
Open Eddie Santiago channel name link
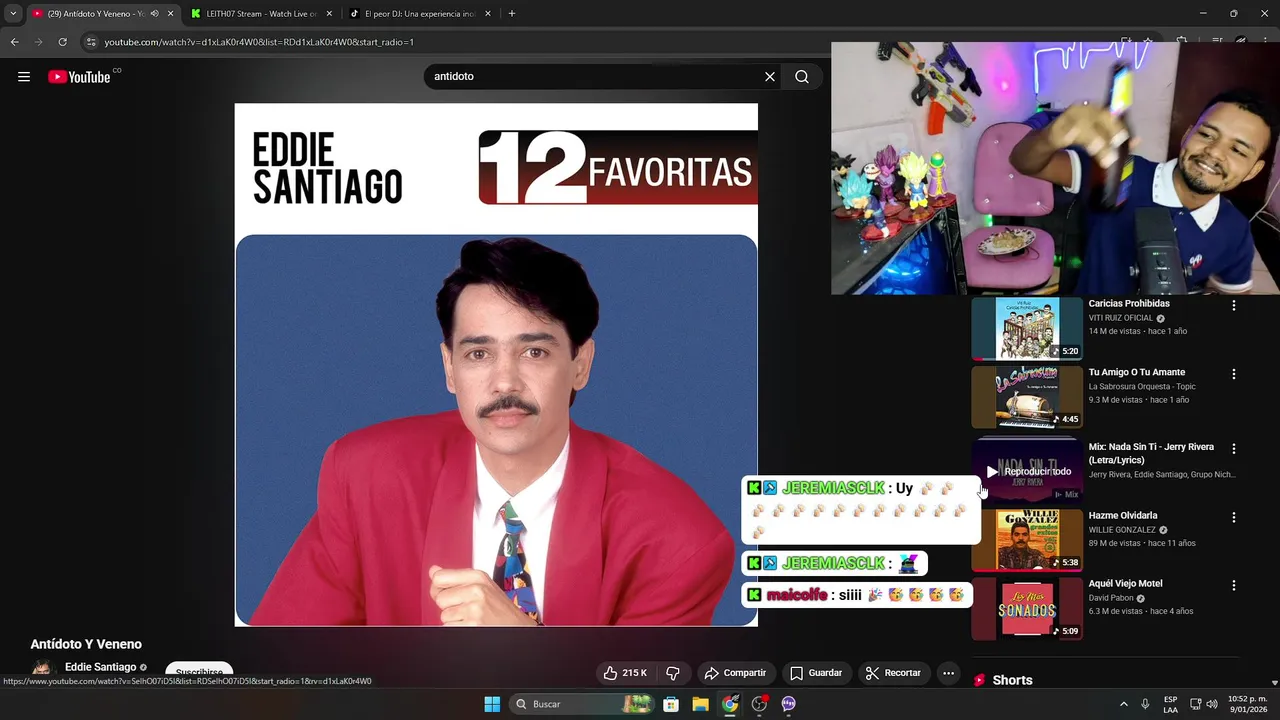pyautogui.click(x=100, y=667)
